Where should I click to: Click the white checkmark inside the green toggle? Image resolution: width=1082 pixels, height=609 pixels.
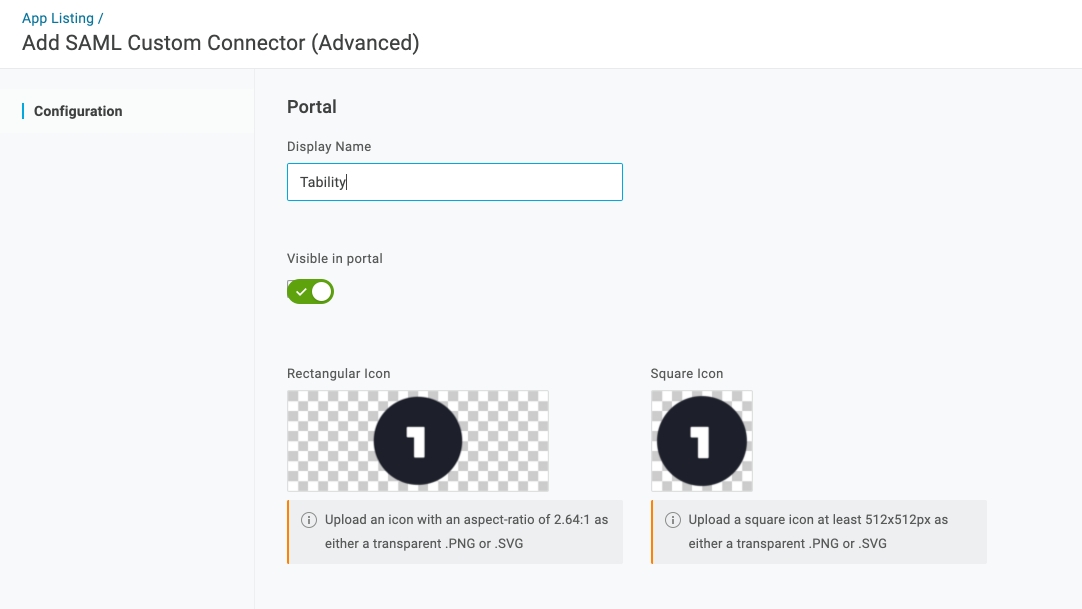(300, 292)
